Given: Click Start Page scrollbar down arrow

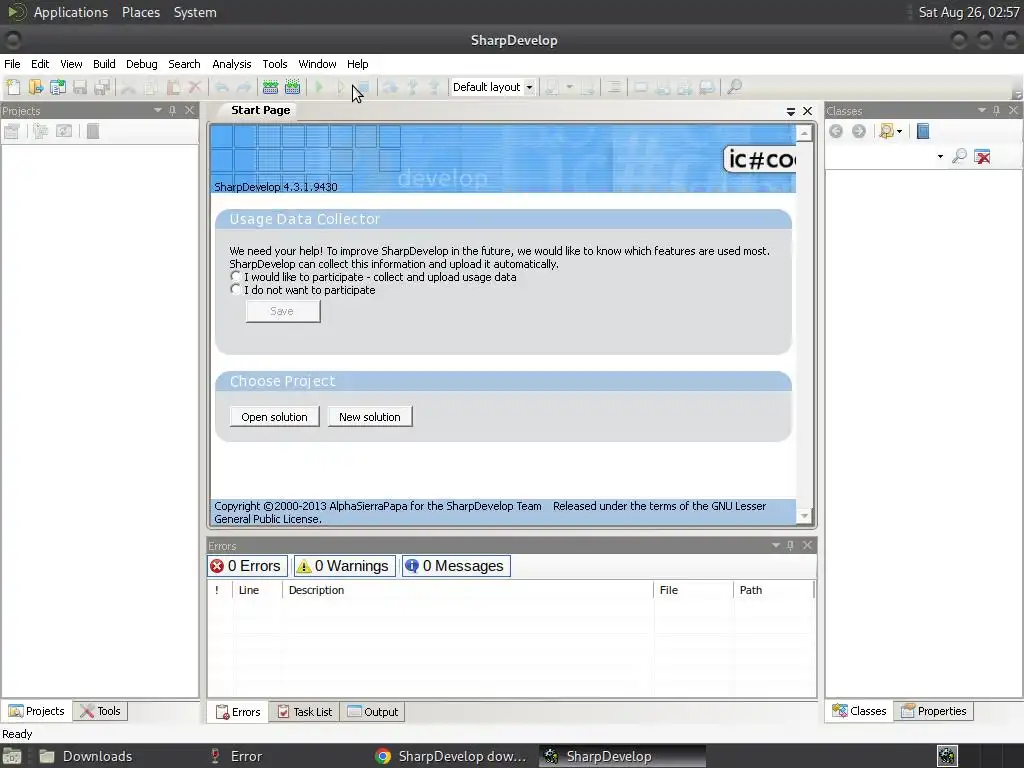Looking at the screenshot, I should pyautogui.click(x=804, y=516).
